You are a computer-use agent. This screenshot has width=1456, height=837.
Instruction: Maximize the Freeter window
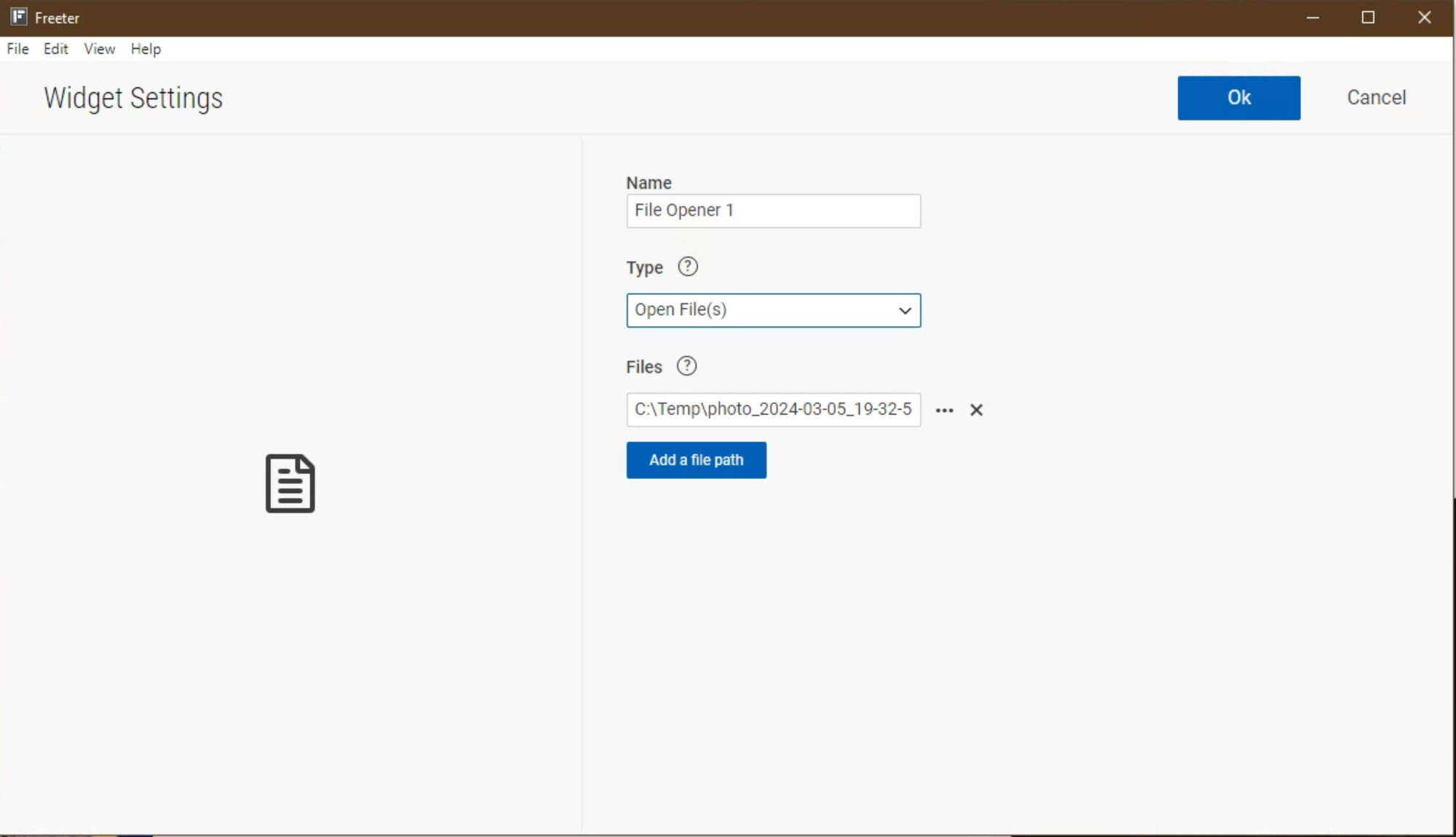pos(1368,17)
